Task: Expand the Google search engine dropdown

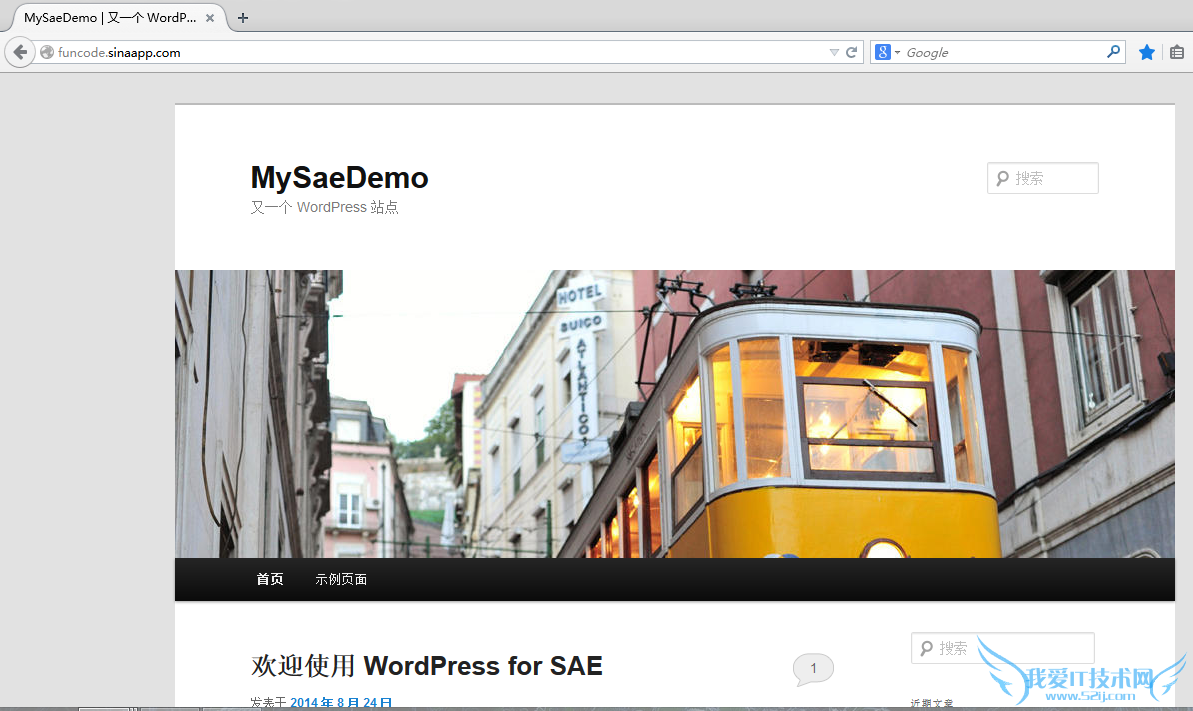Action: pos(887,52)
